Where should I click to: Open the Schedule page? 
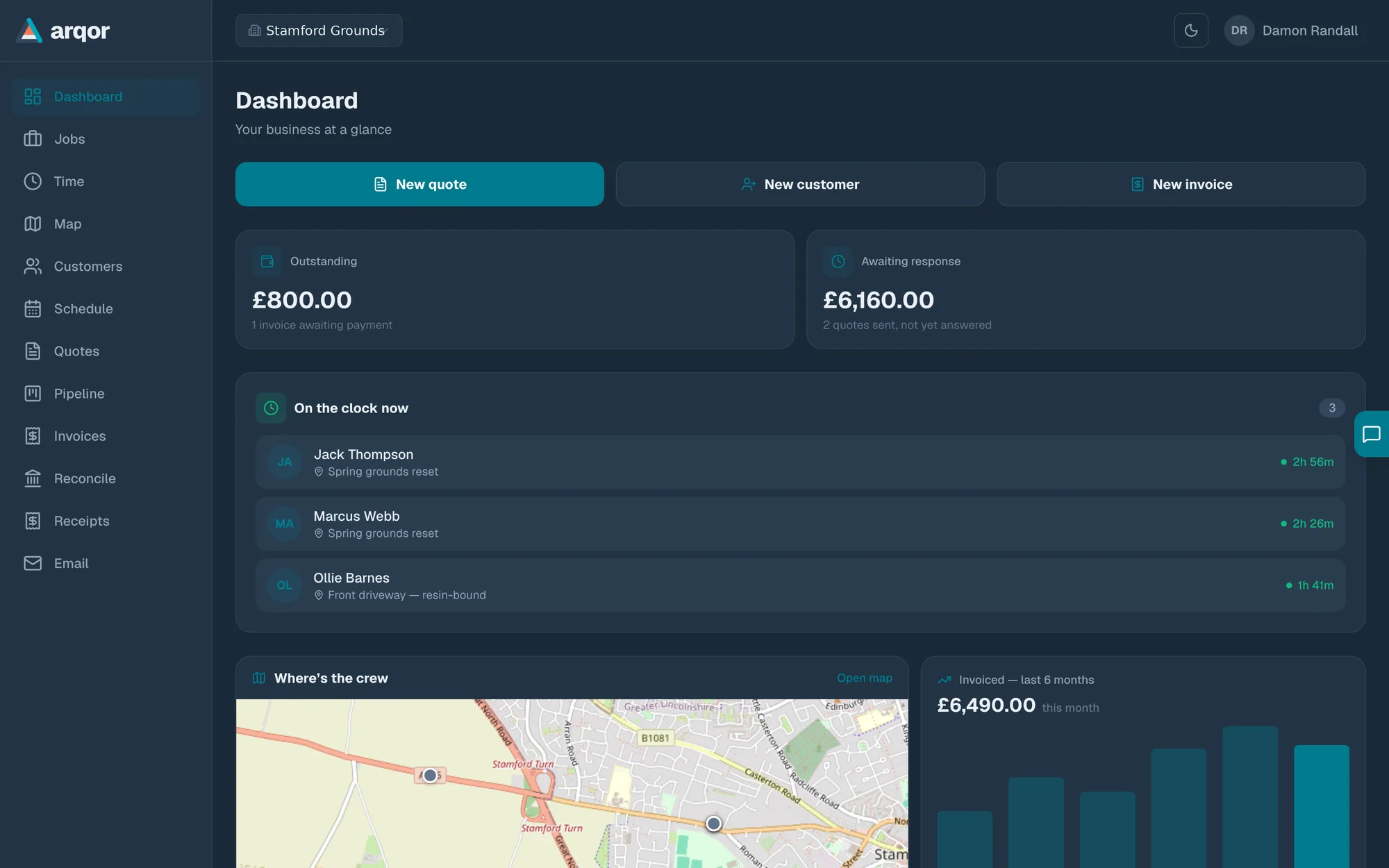point(106,308)
